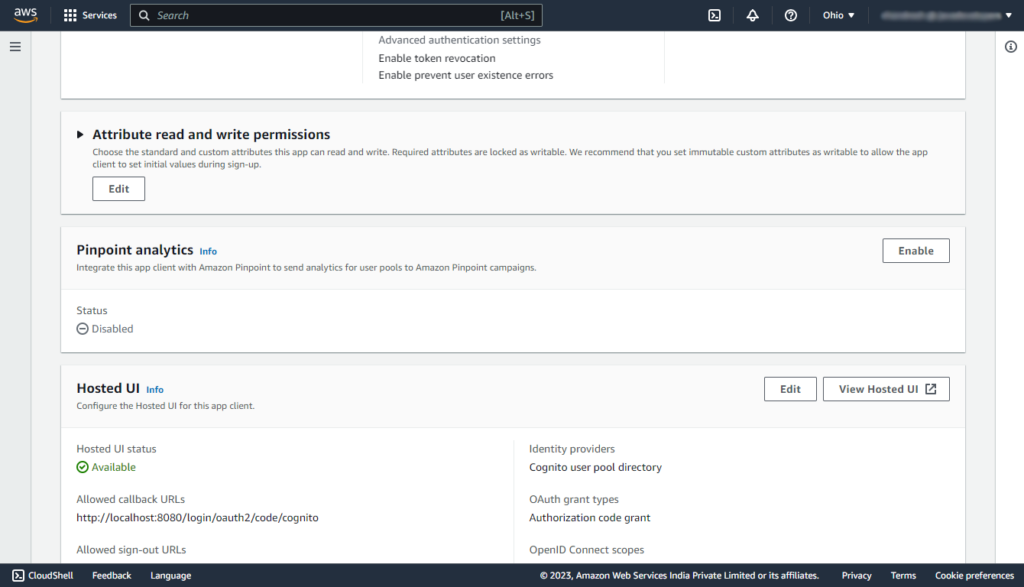This screenshot has width=1024, height=587.
Task: Expand the Attribute read and write permissions section
Action: 81,134
